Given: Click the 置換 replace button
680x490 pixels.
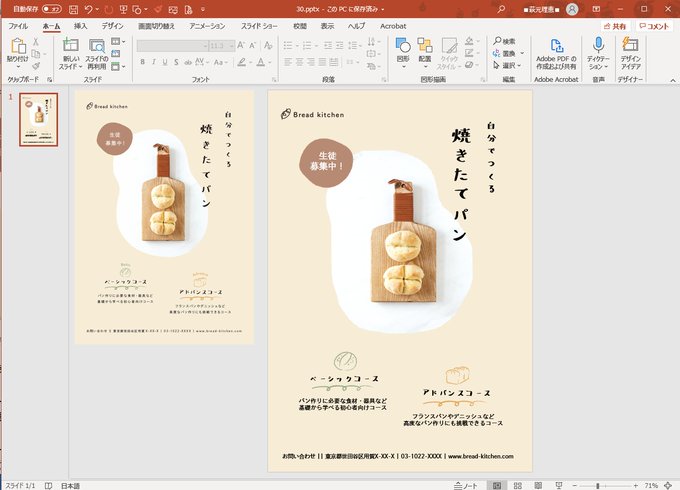Looking at the screenshot, I should pyautogui.click(x=504, y=53).
